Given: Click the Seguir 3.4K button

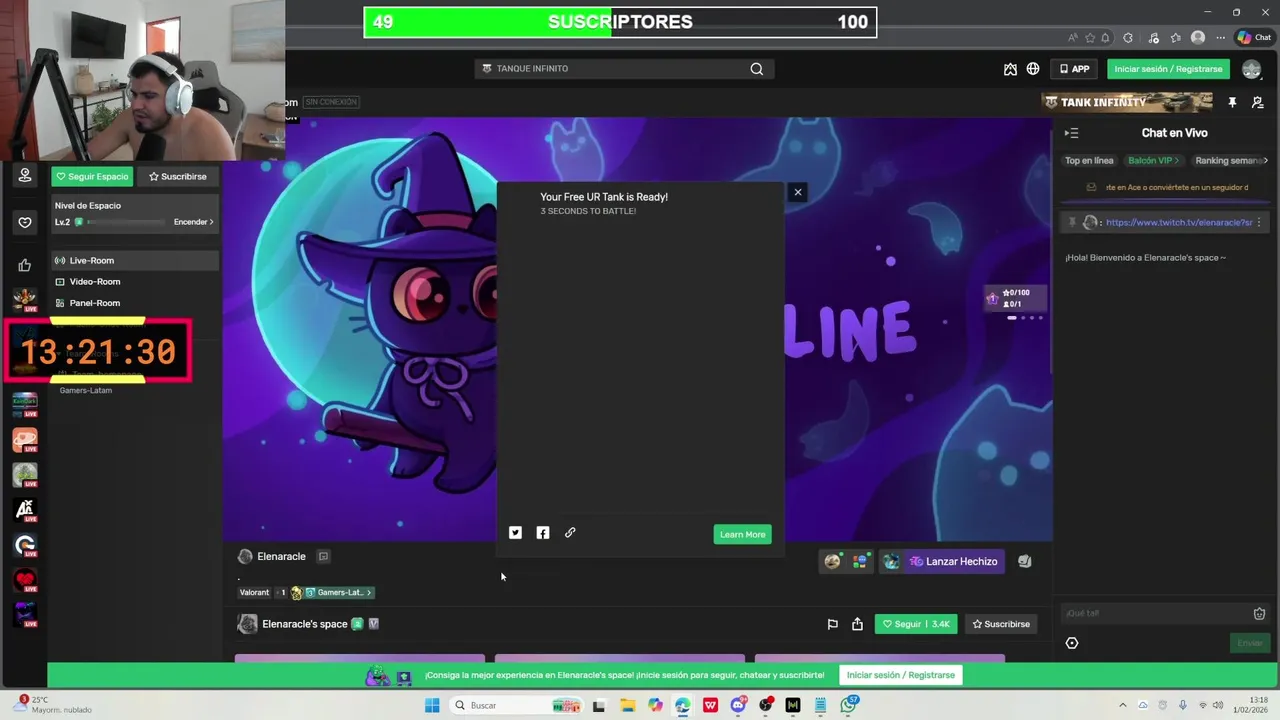Looking at the screenshot, I should tap(916, 624).
